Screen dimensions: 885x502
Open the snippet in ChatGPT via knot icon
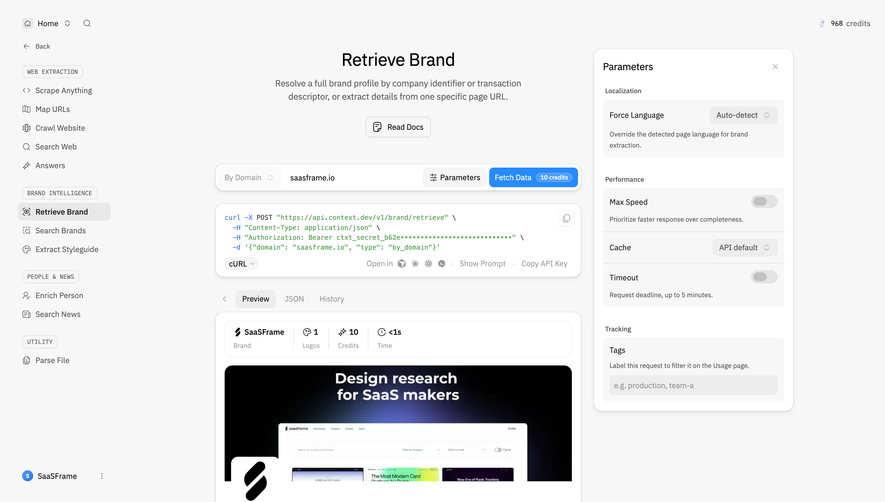click(428, 264)
